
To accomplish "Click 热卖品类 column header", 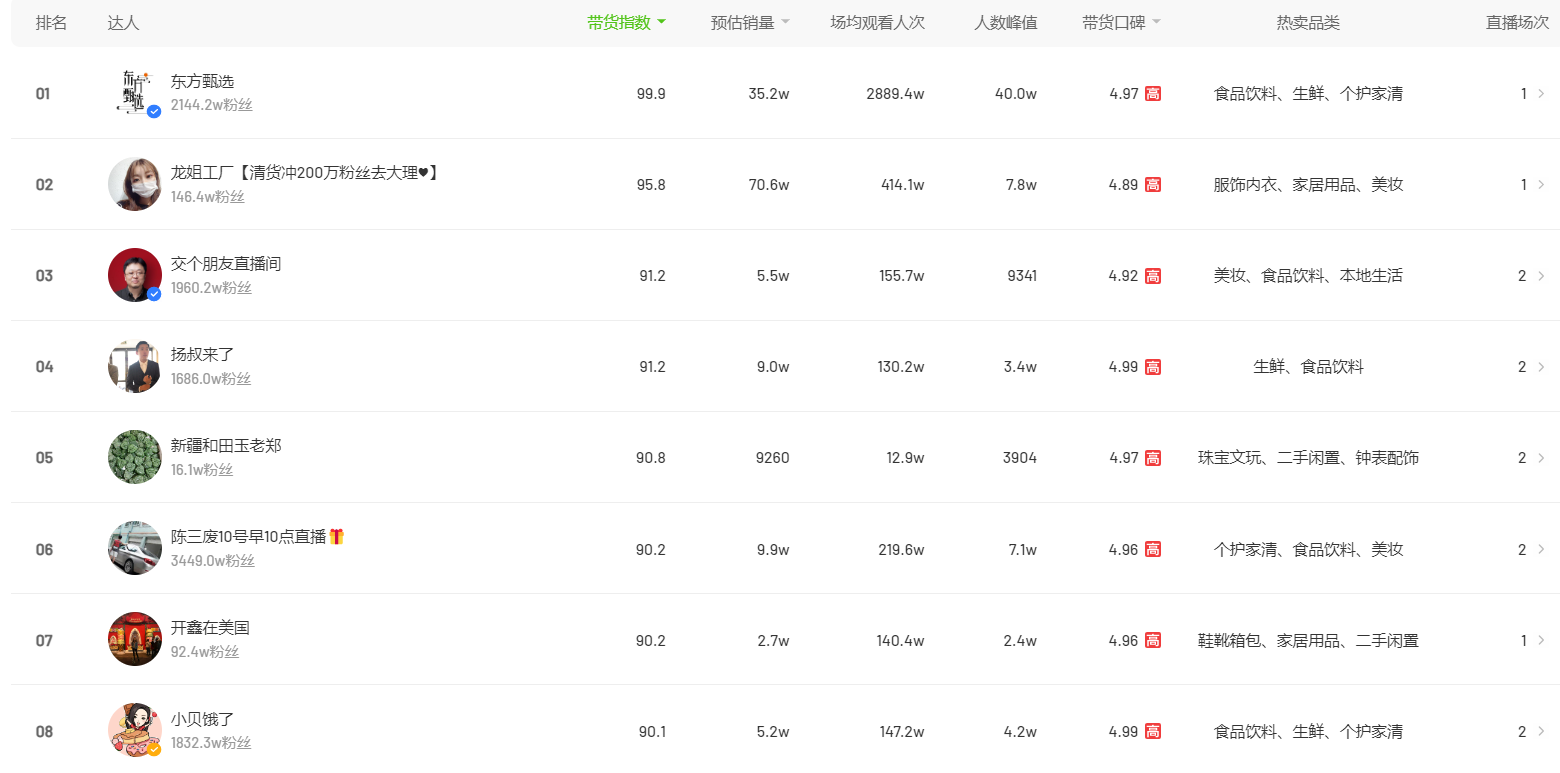I will [1308, 23].
